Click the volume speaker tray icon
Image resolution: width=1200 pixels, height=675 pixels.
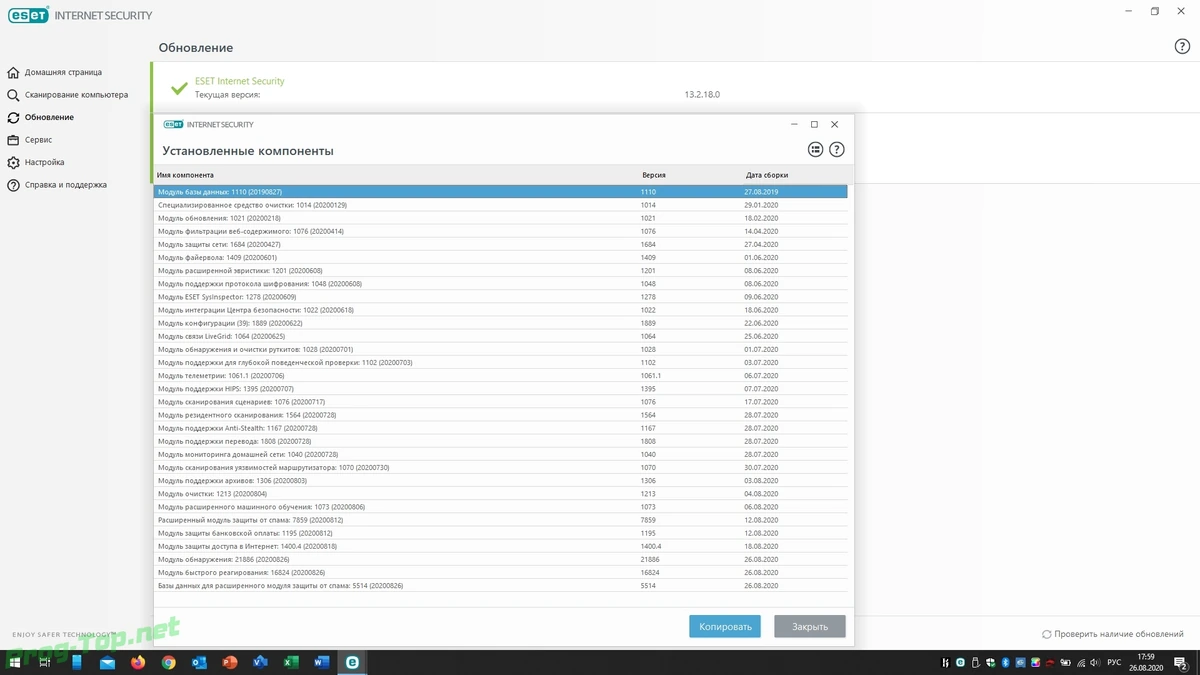click(1095, 663)
